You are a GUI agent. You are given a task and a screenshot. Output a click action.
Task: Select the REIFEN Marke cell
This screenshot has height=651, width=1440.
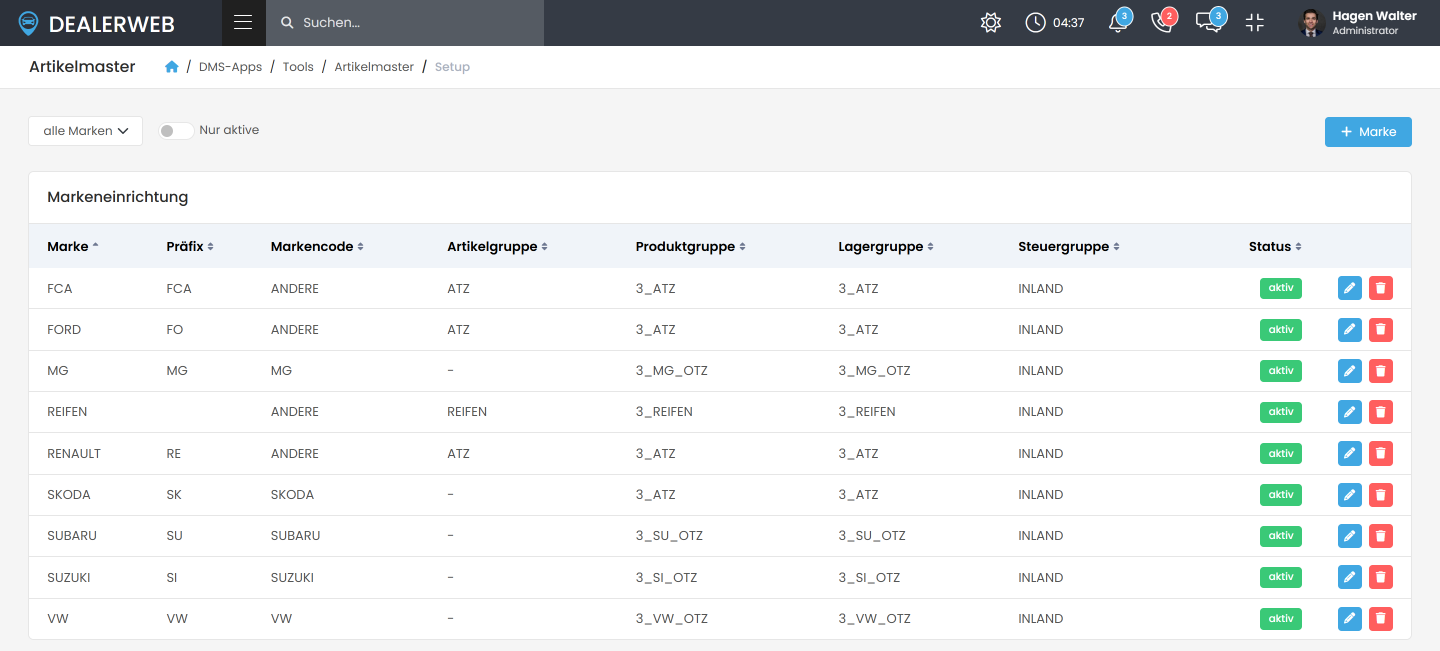[67, 412]
